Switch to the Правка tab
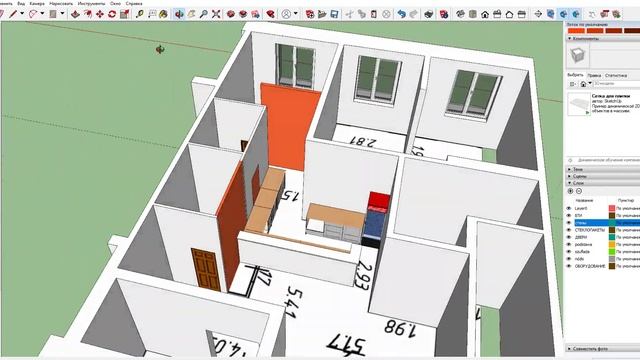The width and height of the screenshot is (640, 360). tap(594, 76)
